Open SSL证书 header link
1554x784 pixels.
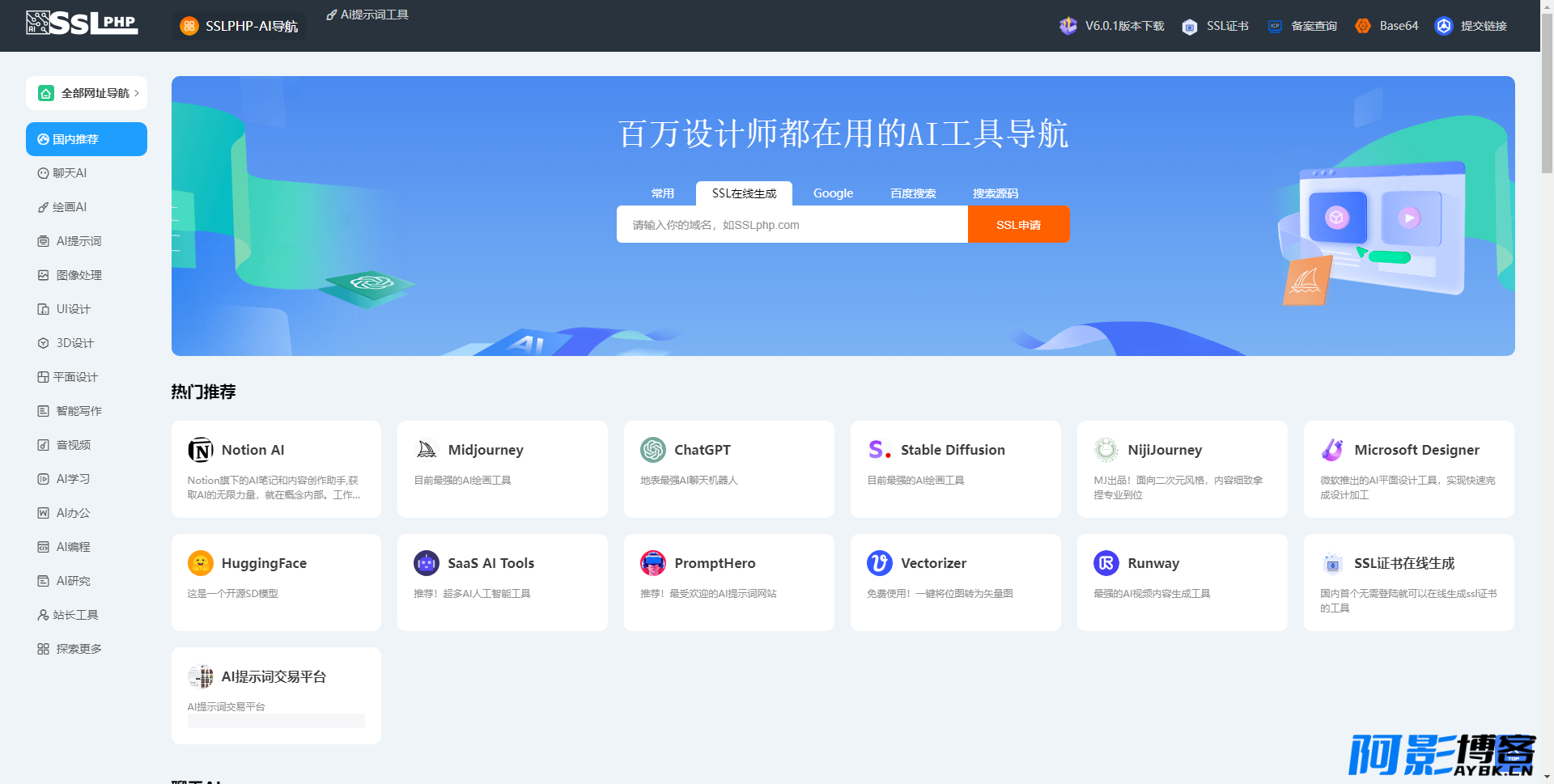pyautogui.click(x=1215, y=26)
